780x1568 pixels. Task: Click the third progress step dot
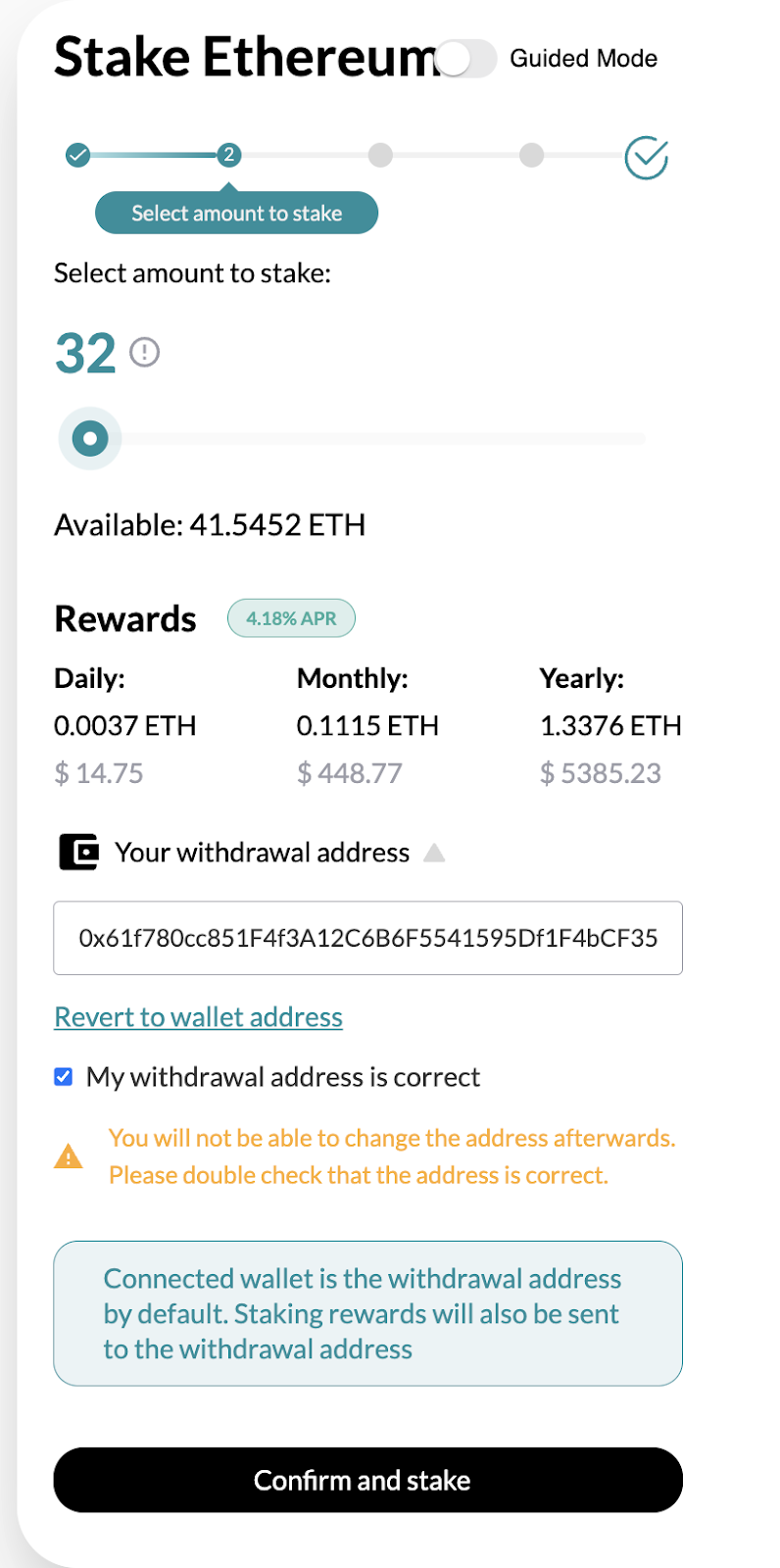pyautogui.click(x=380, y=155)
